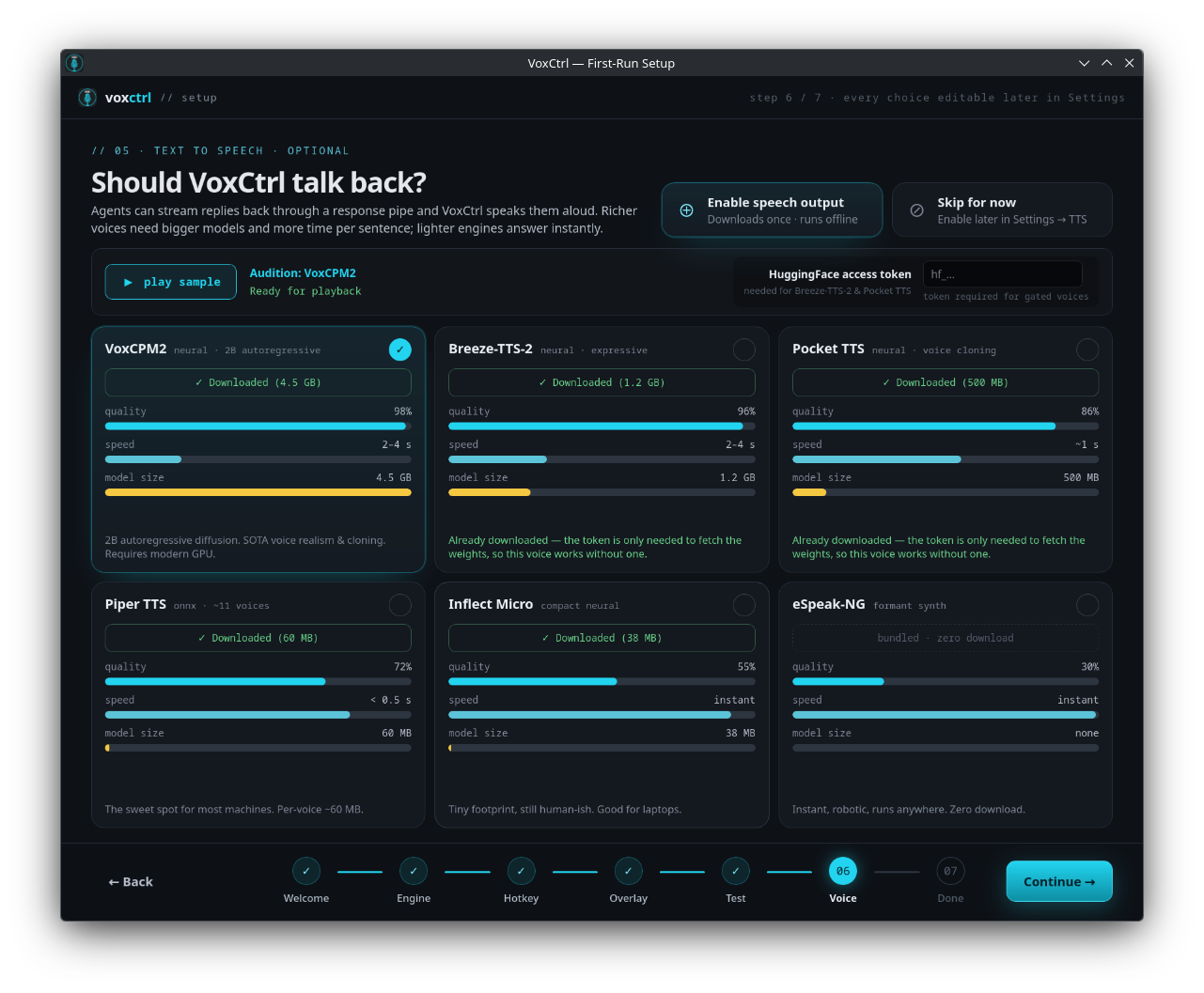Select the Breeze-TTS-2 engine radio
Viewport: 1204px width, 993px height.
[x=744, y=349]
